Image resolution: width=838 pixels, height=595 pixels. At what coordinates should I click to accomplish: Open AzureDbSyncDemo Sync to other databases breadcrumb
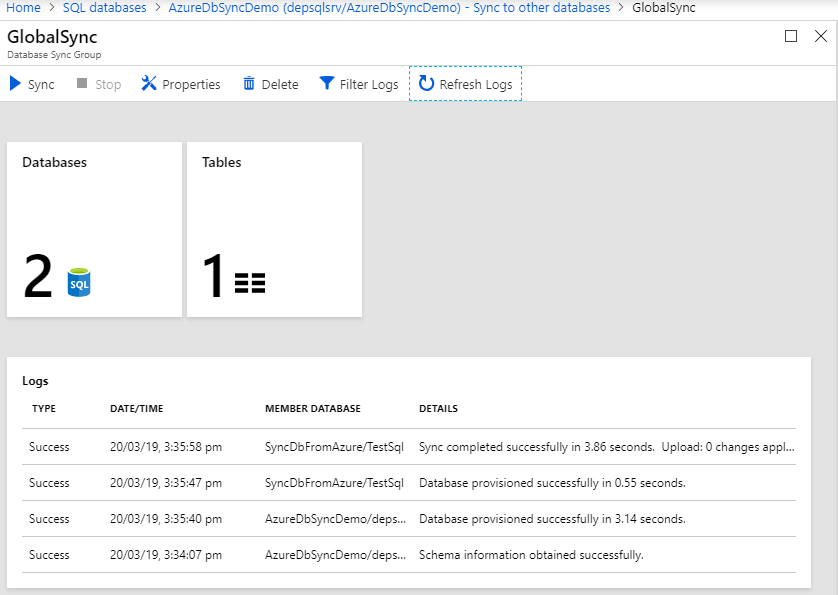389,7
